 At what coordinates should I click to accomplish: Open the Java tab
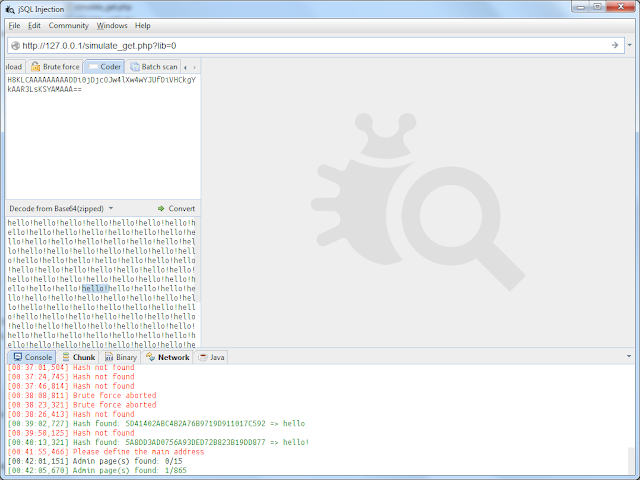211,357
